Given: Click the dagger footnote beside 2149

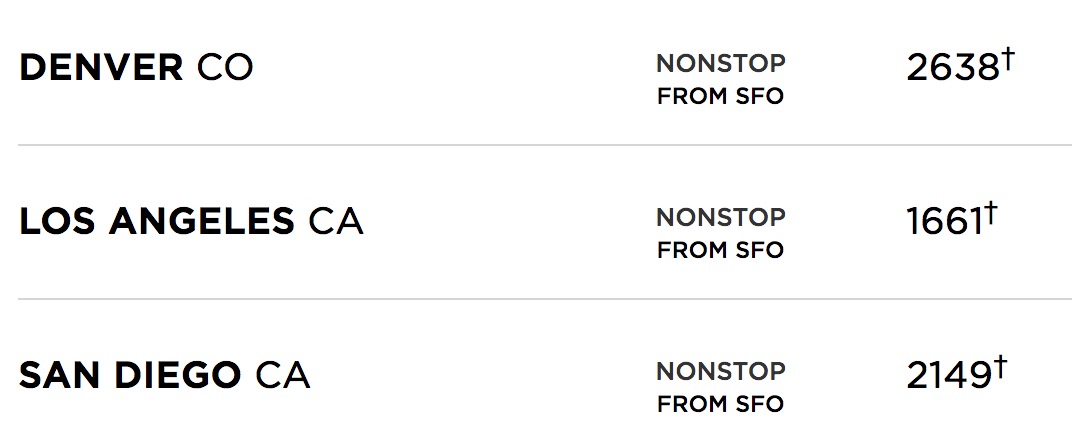Looking at the screenshot, I should 1000,367.
